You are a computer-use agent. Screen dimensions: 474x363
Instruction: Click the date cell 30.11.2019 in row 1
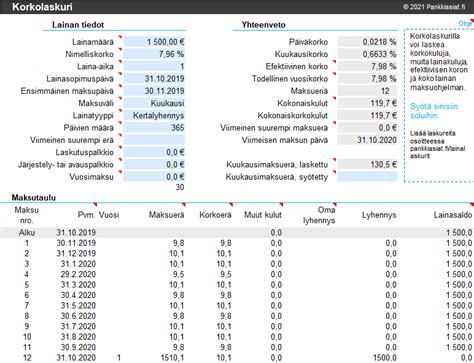pos(76,243)
